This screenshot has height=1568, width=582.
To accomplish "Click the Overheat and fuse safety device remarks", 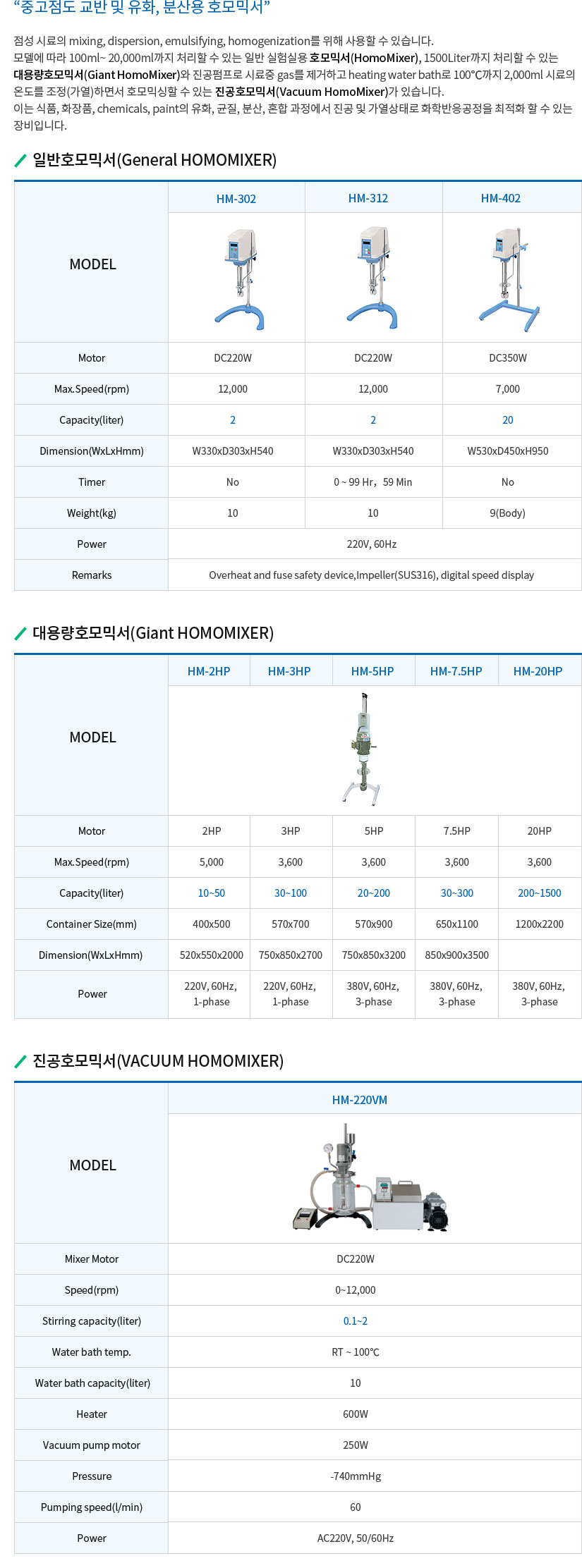I will coord(372,575).
